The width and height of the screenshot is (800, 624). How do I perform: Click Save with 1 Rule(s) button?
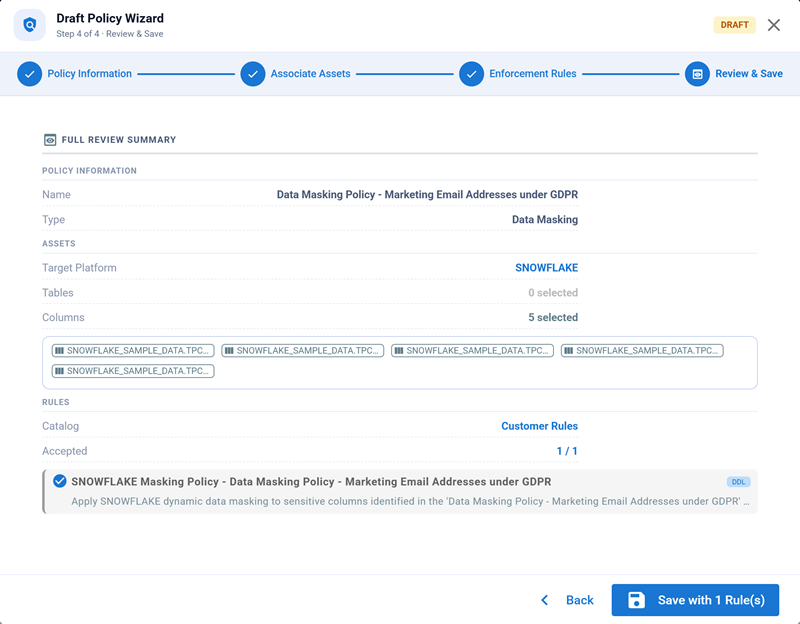pyautogui.click(x=695, y=600)
